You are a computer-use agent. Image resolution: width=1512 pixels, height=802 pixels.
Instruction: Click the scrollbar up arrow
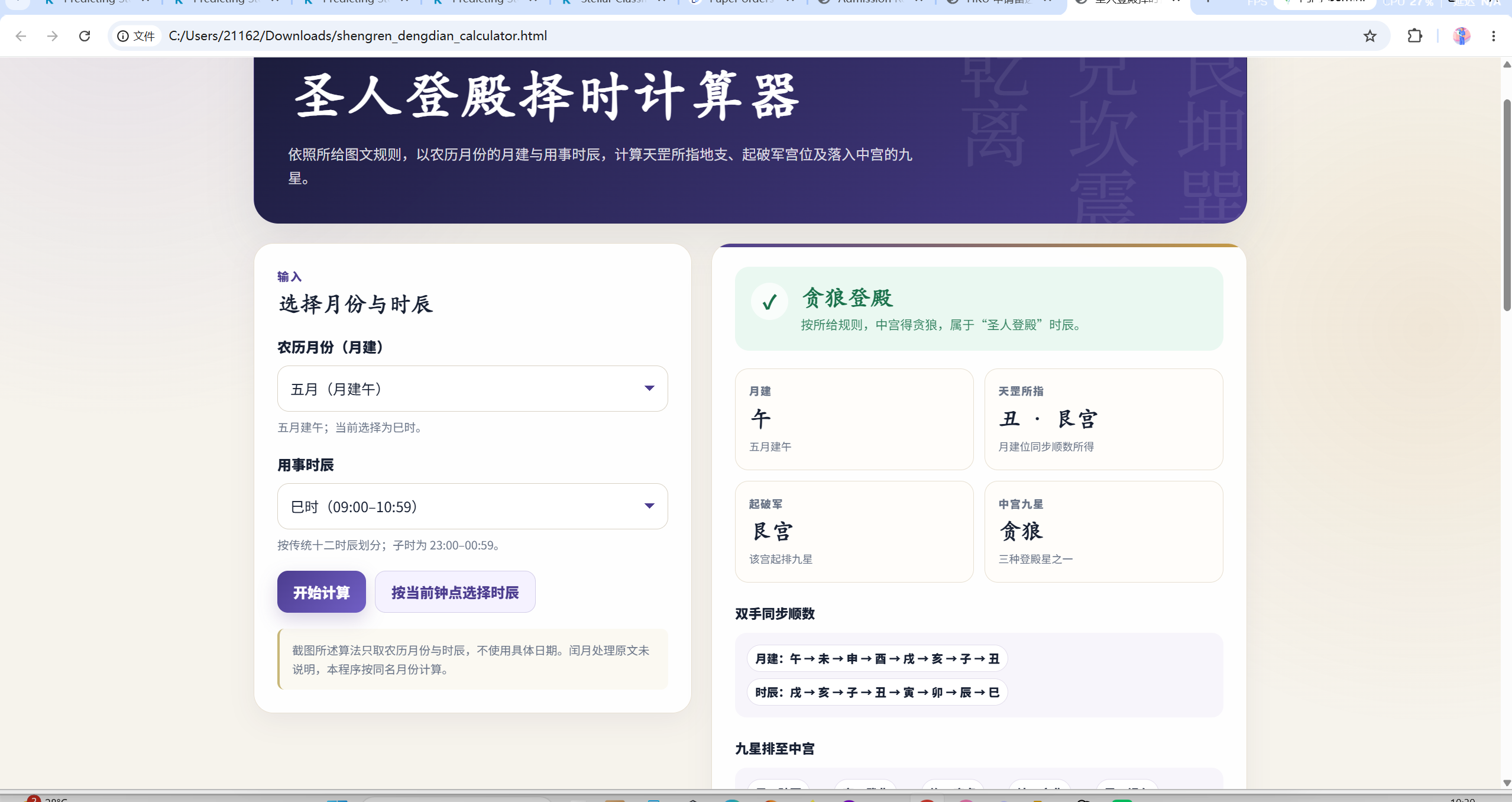click(1507, 64)
